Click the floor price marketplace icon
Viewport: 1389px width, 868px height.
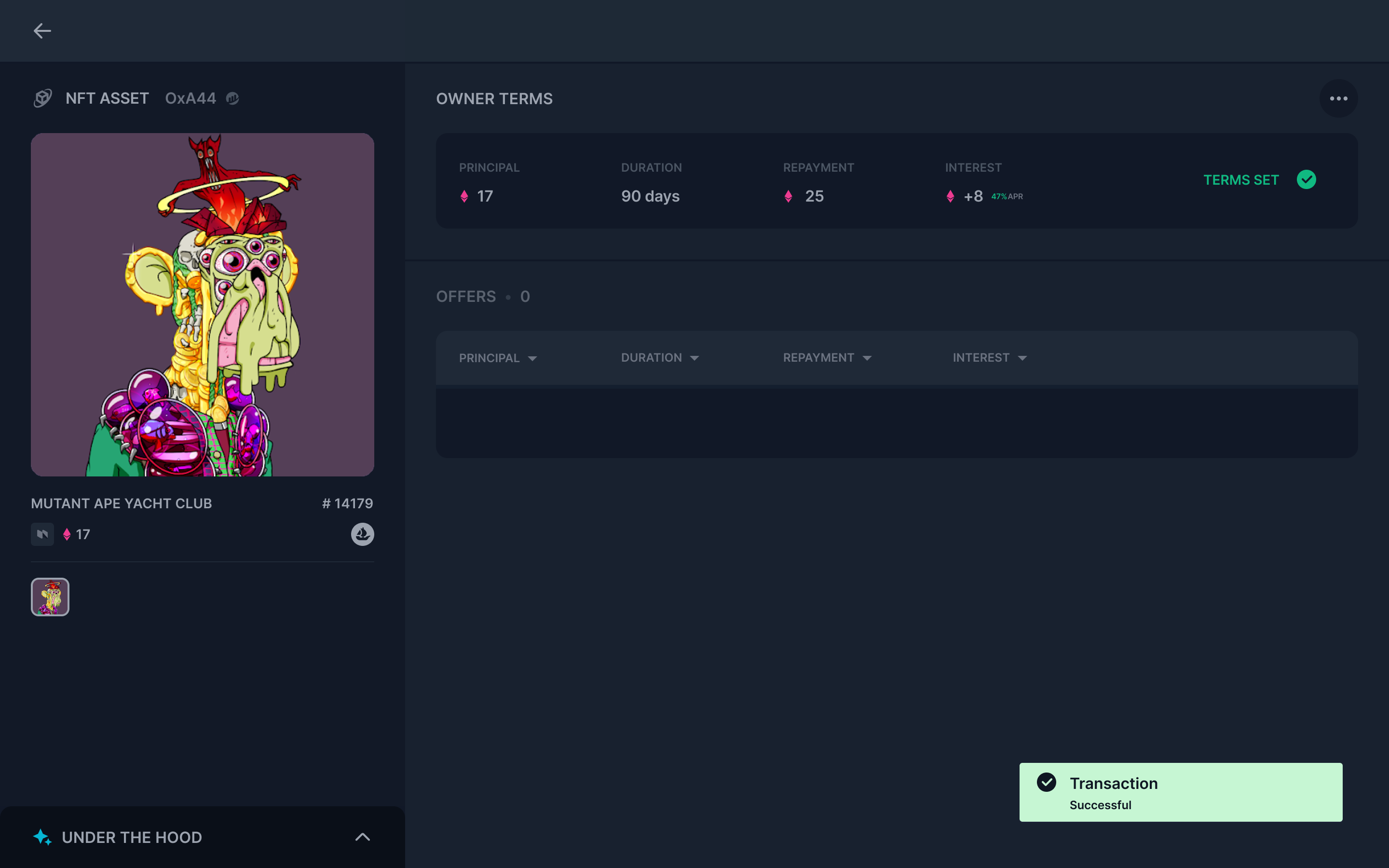pyautogui.click(x=42, y=534)
